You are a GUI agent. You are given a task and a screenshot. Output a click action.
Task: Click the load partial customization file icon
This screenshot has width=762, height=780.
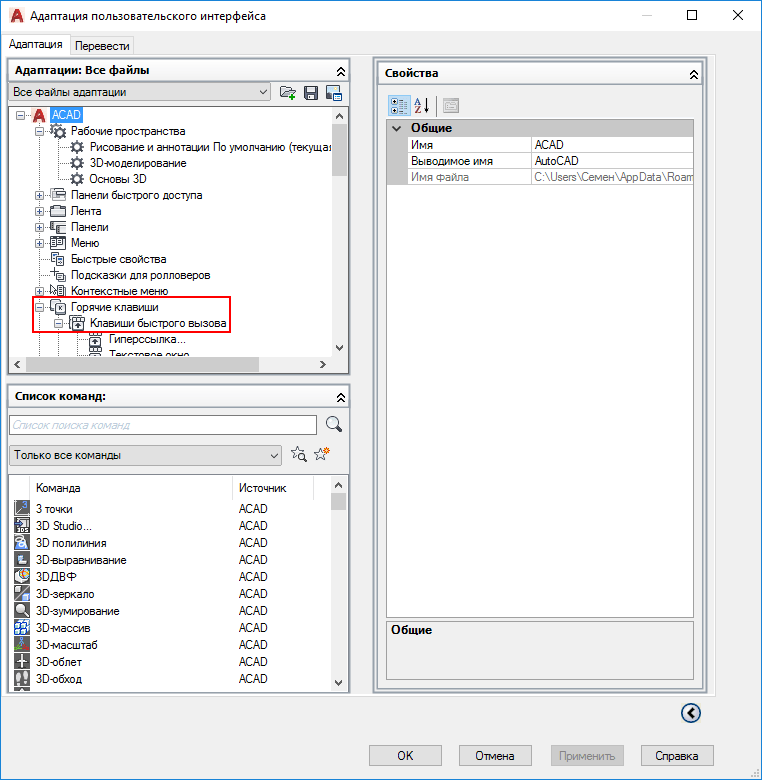pos(288,92)
